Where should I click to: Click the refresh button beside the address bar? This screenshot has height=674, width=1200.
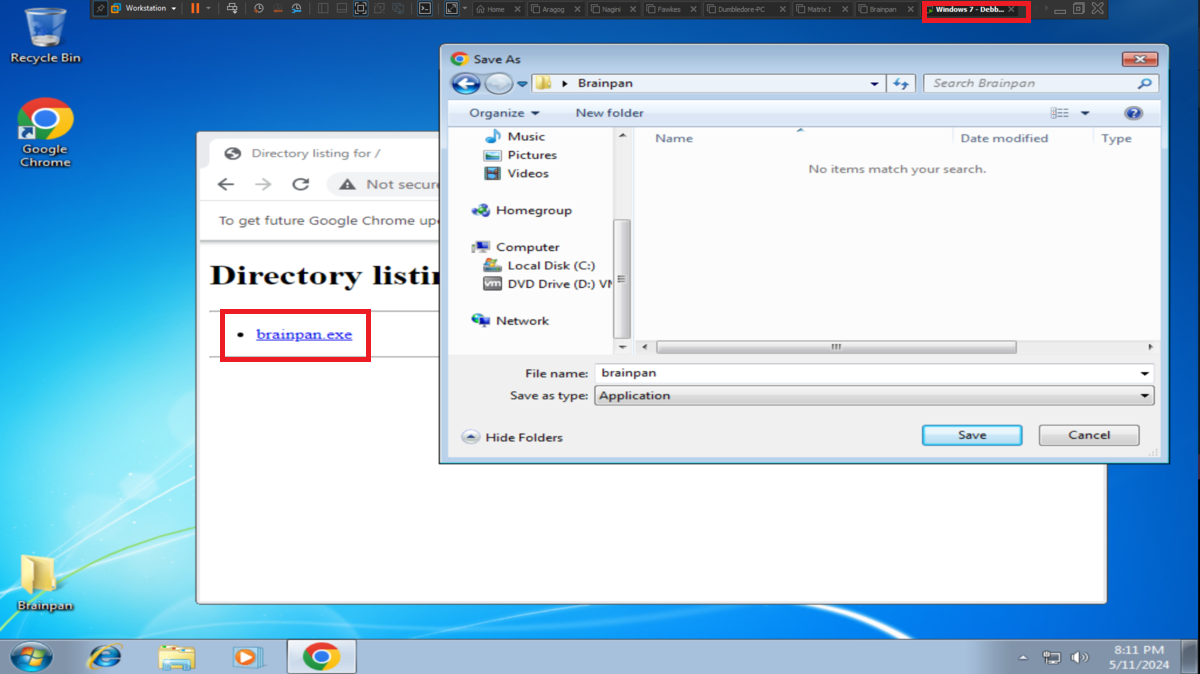[901, 84]
